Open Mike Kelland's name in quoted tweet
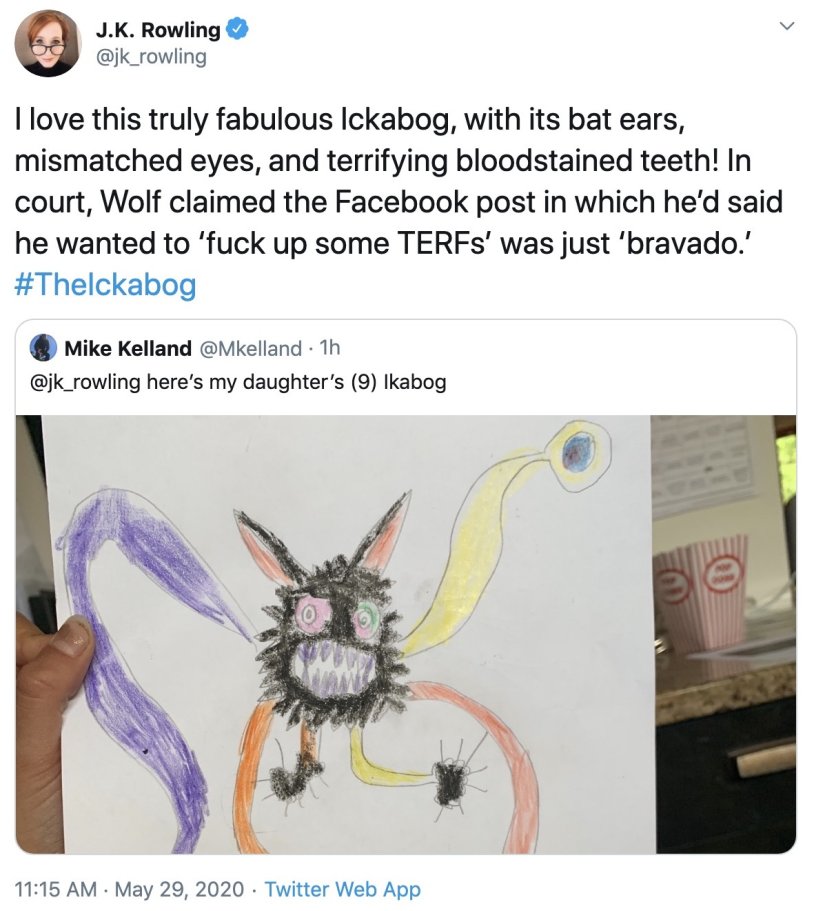 pyautogui.click(x=128, y=349)
